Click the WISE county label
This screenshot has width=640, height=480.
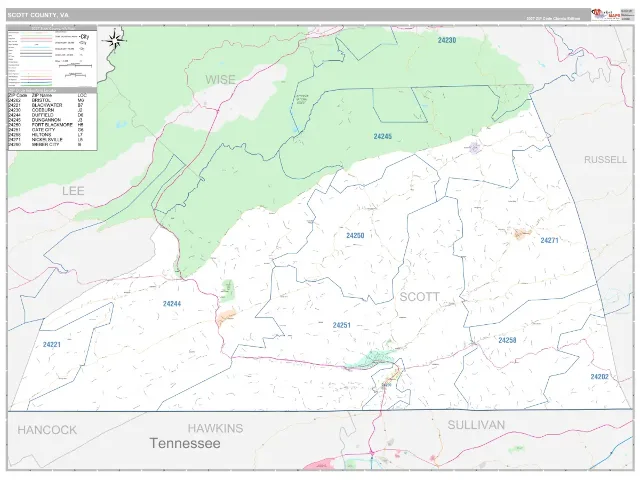coord(220,80)
